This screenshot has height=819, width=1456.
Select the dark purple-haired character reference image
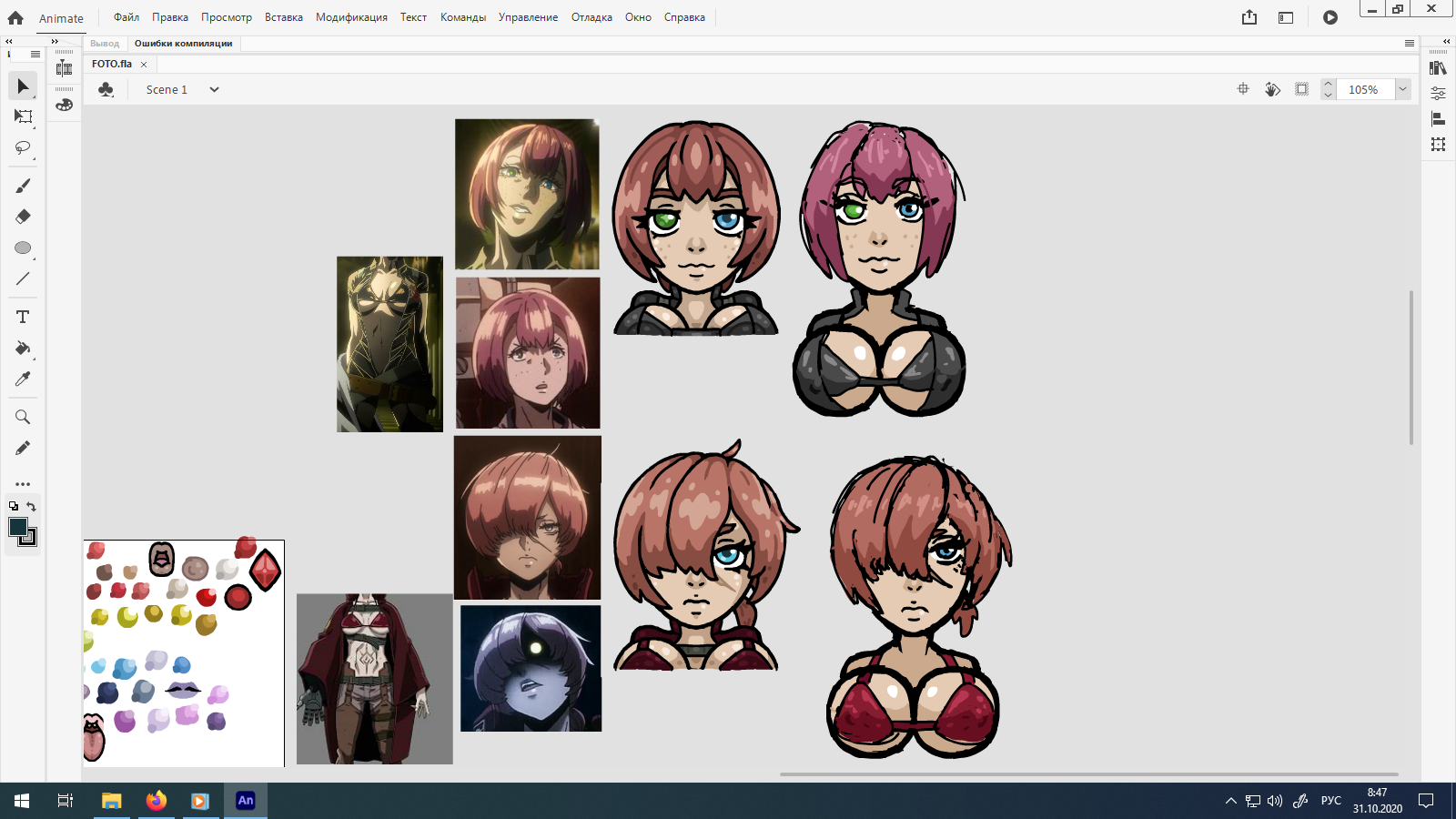(531, 669)
